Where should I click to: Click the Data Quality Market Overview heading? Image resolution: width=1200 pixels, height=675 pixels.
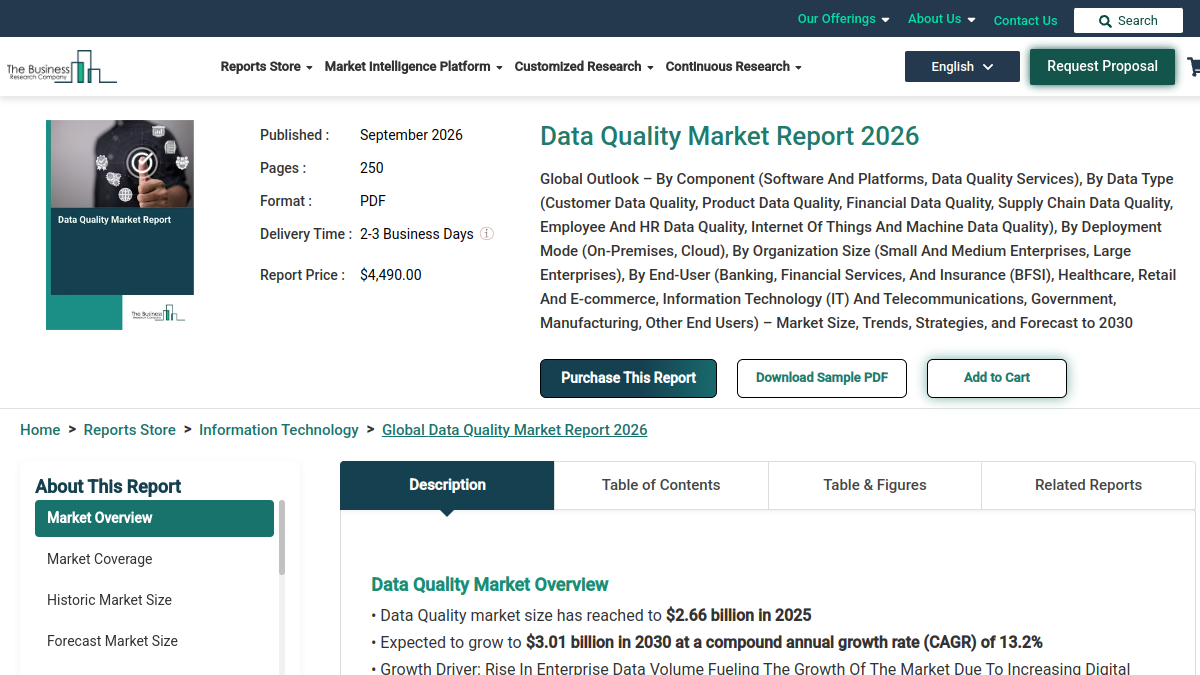coord(490,584)
